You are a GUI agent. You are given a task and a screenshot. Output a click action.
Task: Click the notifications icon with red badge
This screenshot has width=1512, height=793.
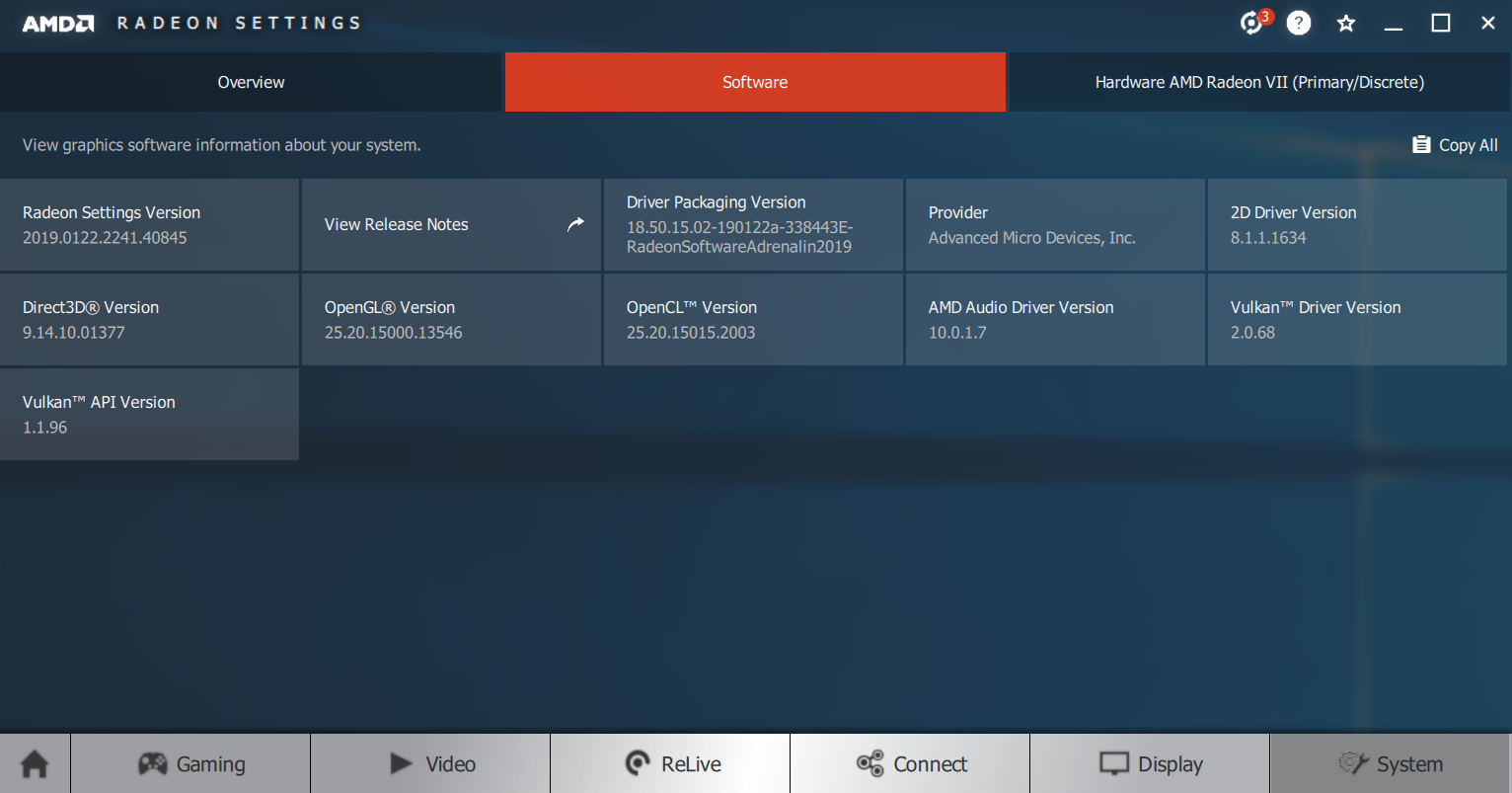[1252, 23]
